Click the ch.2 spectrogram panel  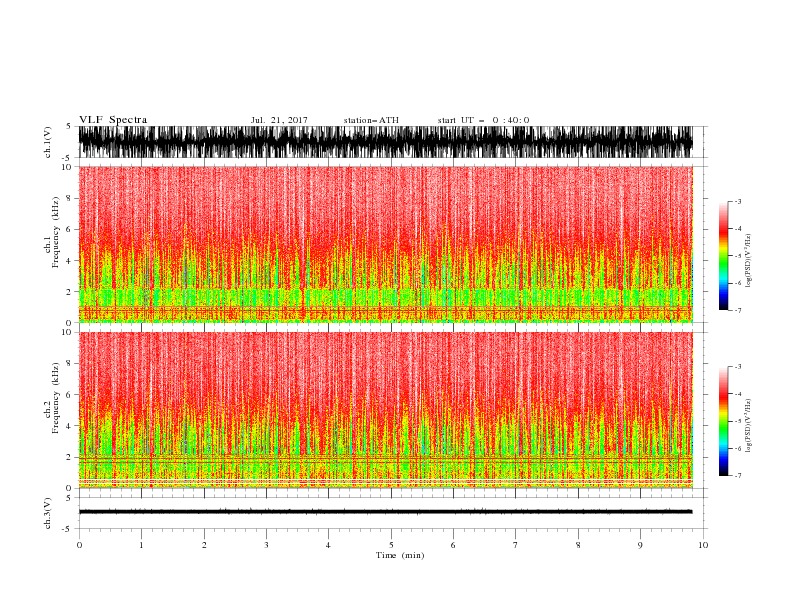point(386,410)
